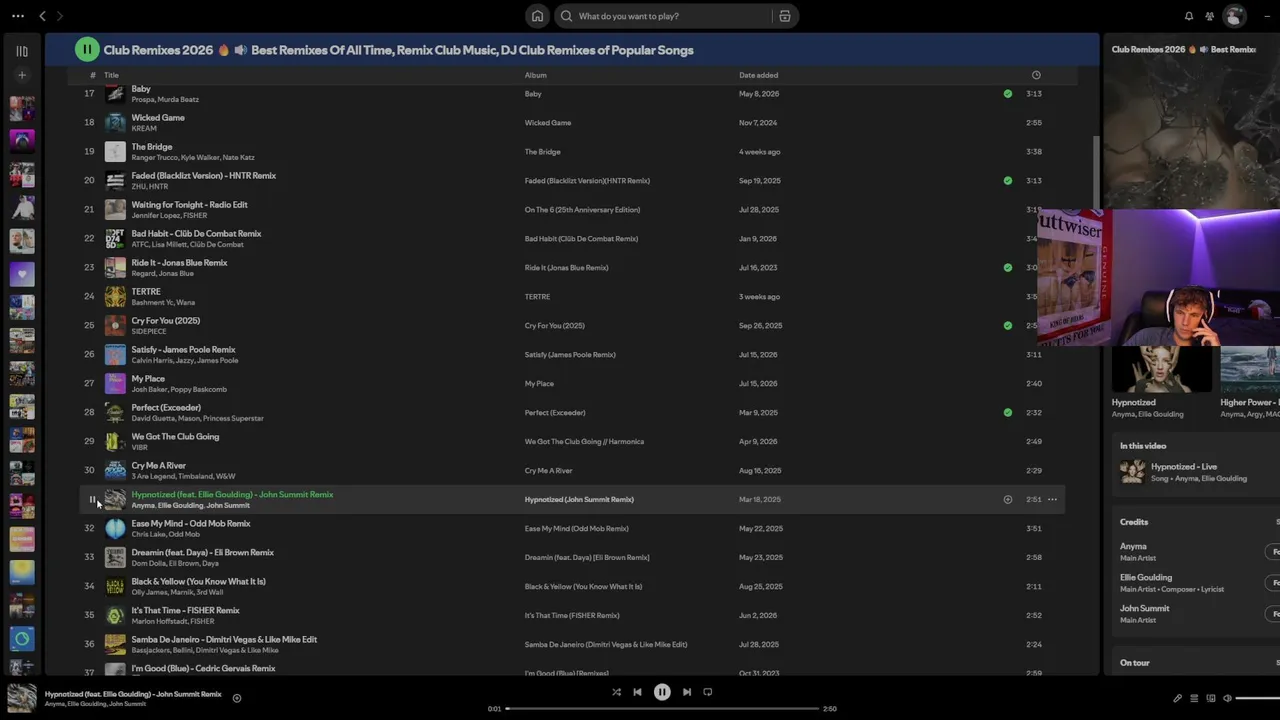Select Waiting for Tonight - Radio Edit
This screenshot has height=720, width=1280.
click(189, 205)
